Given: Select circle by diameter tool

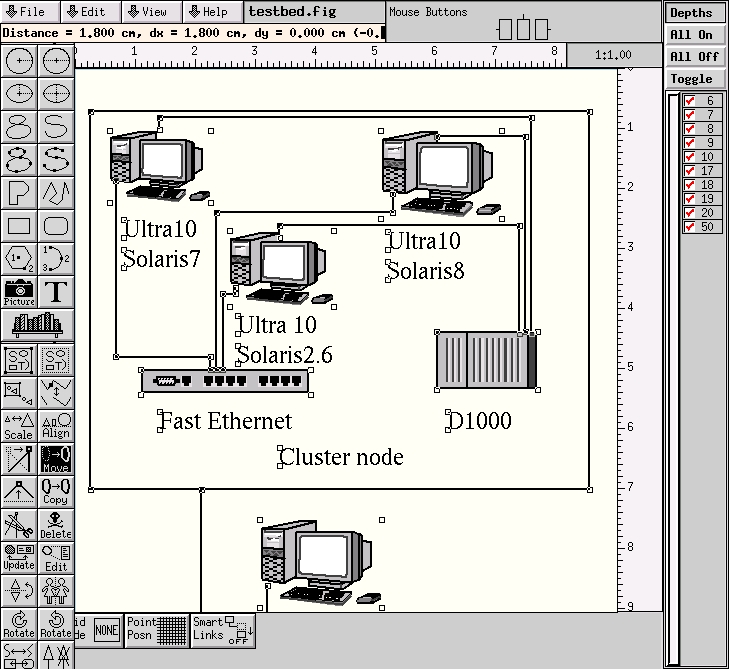Looking at the screenshot, I should click(x=56, y=61).
